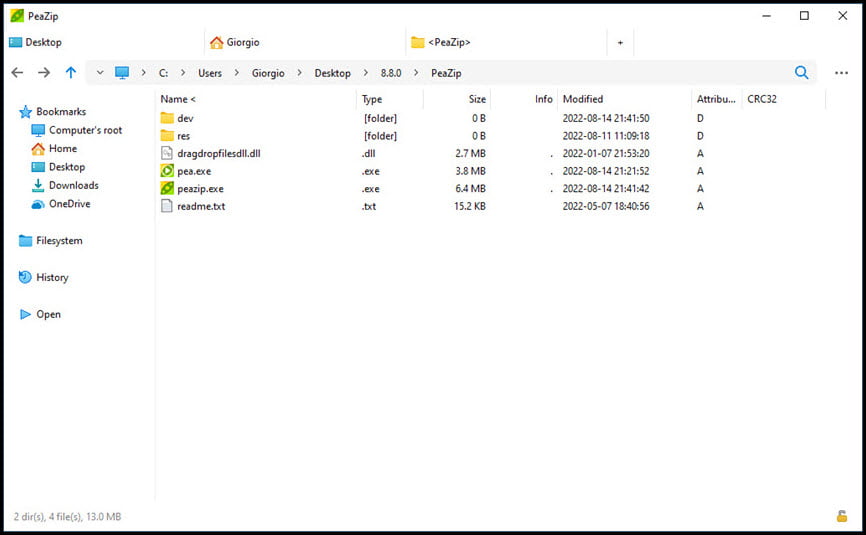Click the dragdropfilesdll.dll file icon
This screenshot has height=535, width=866.
tap(167, 153)
